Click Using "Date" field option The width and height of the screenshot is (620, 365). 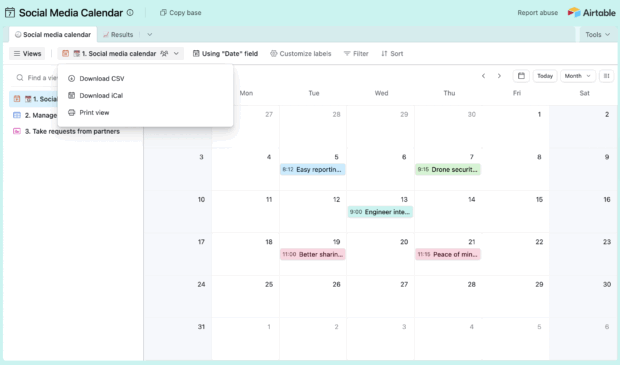tap(225, 53)
